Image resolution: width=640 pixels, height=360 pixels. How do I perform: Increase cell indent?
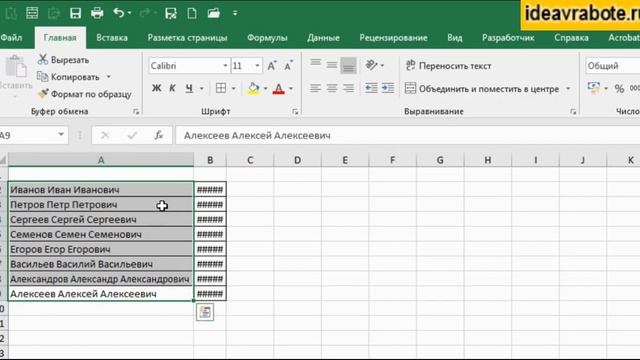coord(388,88)
